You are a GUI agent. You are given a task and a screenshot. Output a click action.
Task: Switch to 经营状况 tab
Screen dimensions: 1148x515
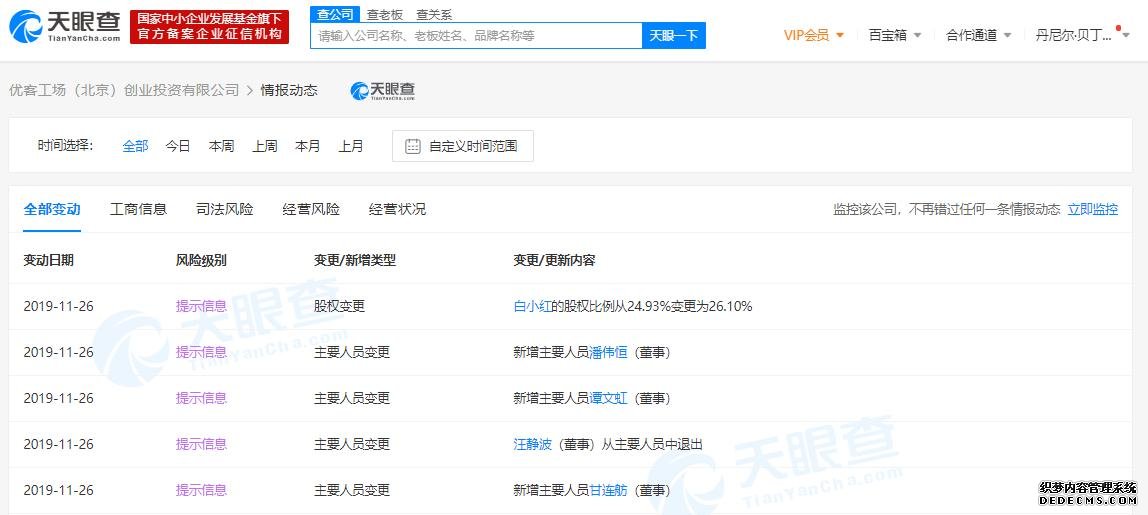[x=398, y=210]
